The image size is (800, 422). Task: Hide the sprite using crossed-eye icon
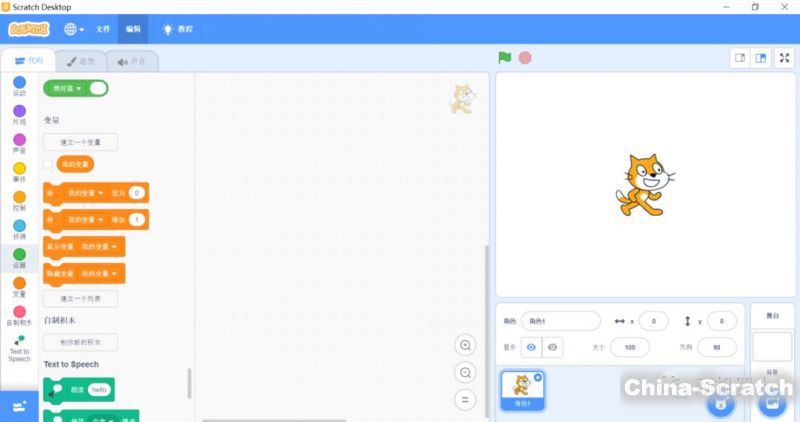(x=551, y=347)
